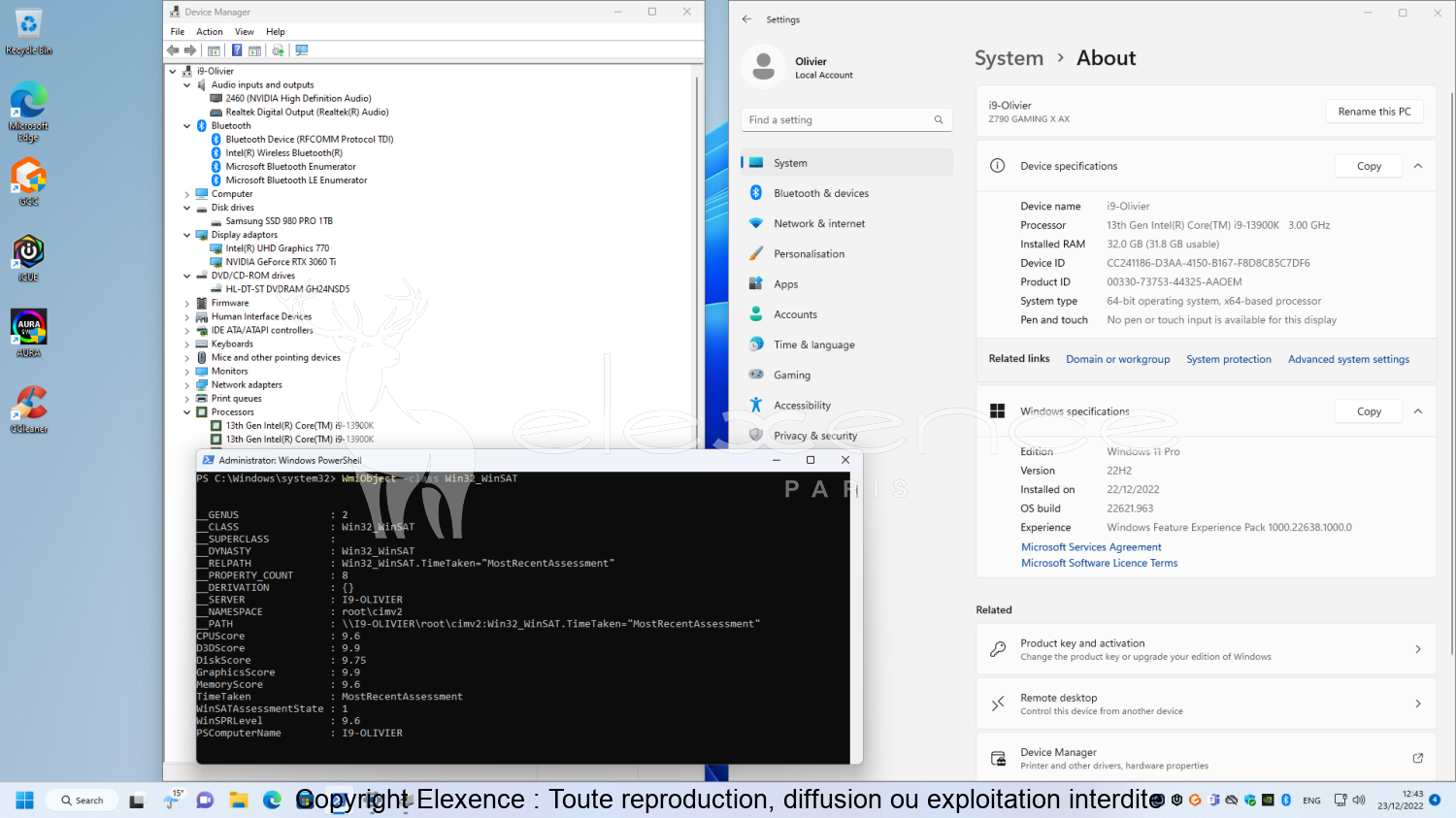Select Network & internet in Settings sidebar
Viewport: 1456px width, 818px height.
[846, 223]
